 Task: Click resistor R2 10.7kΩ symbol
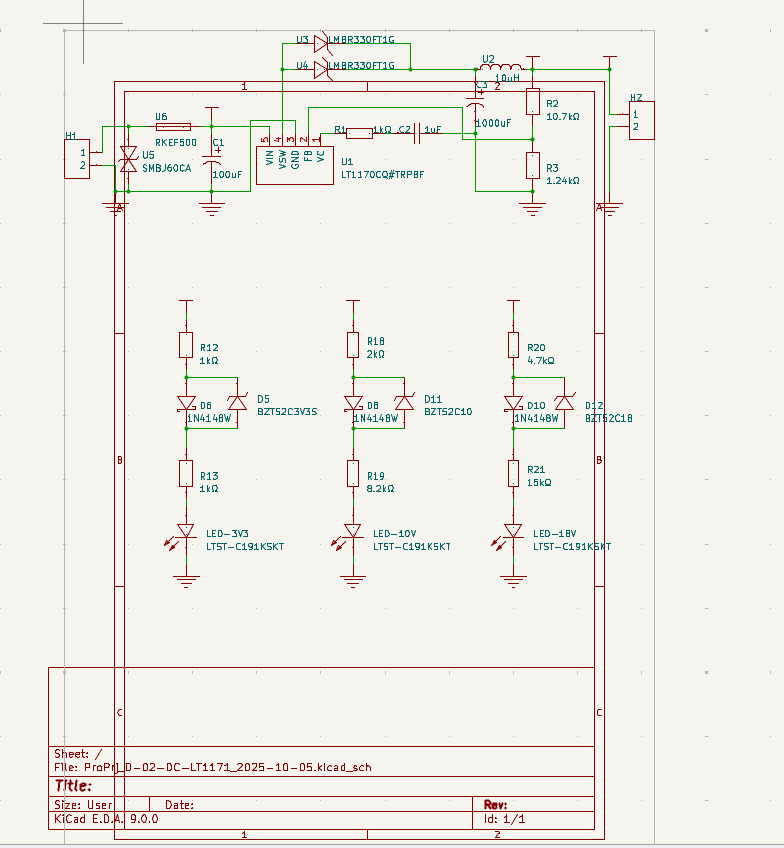coord(533,101)
